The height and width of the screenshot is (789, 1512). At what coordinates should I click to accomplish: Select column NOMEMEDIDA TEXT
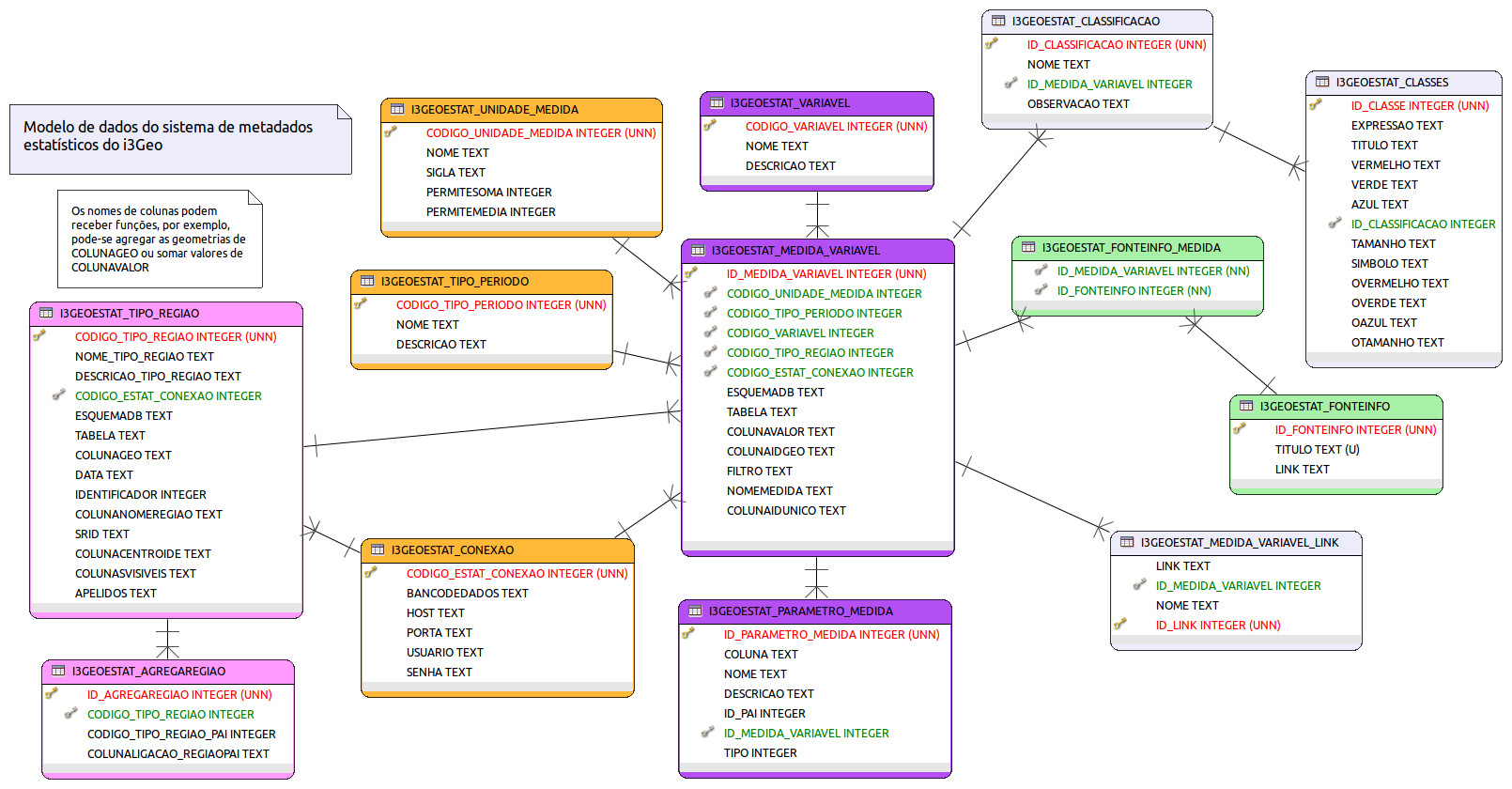coord(779,491)
